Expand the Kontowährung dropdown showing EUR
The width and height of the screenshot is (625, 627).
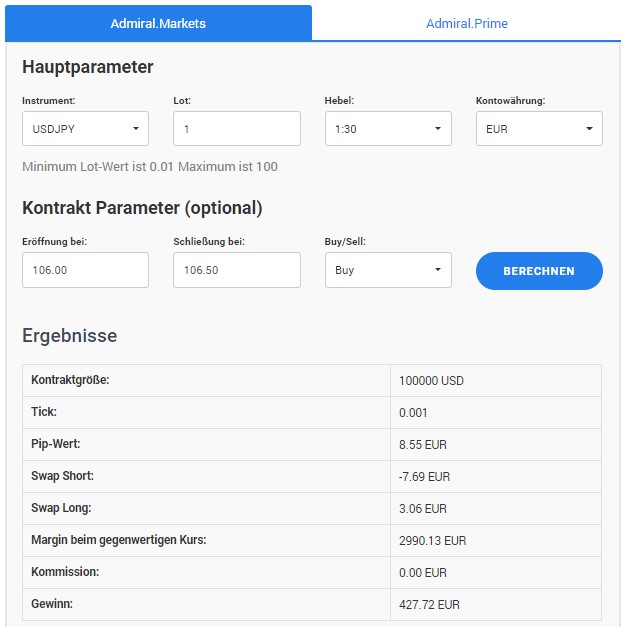(539, 129)
